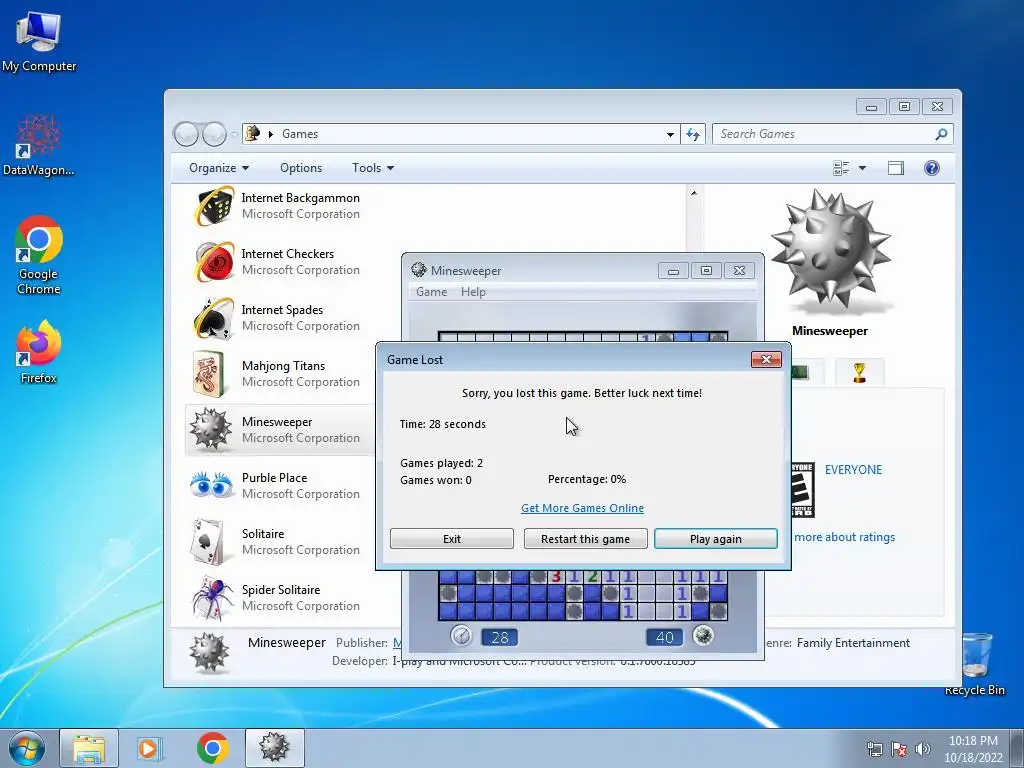The height and width of the screenshot is (768, 1024).
Task: Open Firefox desktop shortcut
Action: 39,351
